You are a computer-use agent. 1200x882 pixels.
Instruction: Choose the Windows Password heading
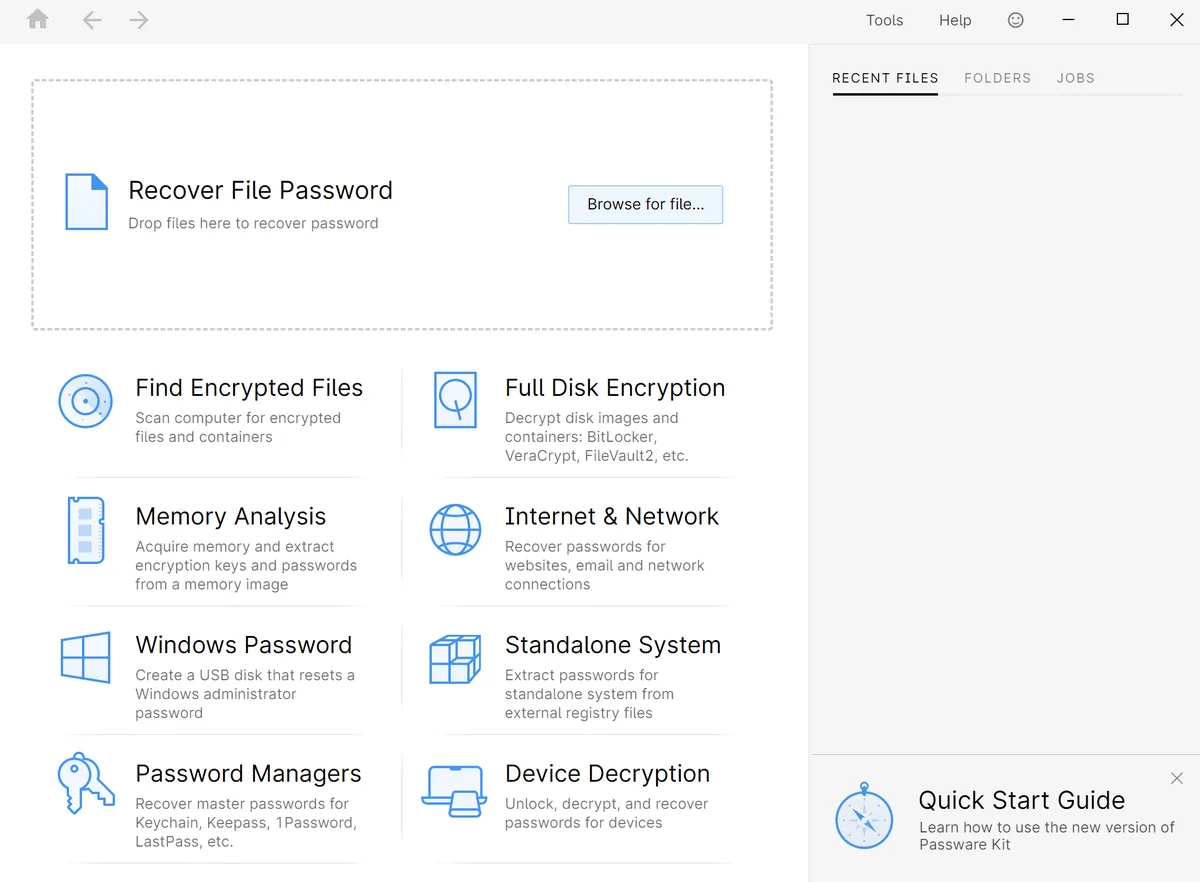pyautogui.click(x=244, y=645)
